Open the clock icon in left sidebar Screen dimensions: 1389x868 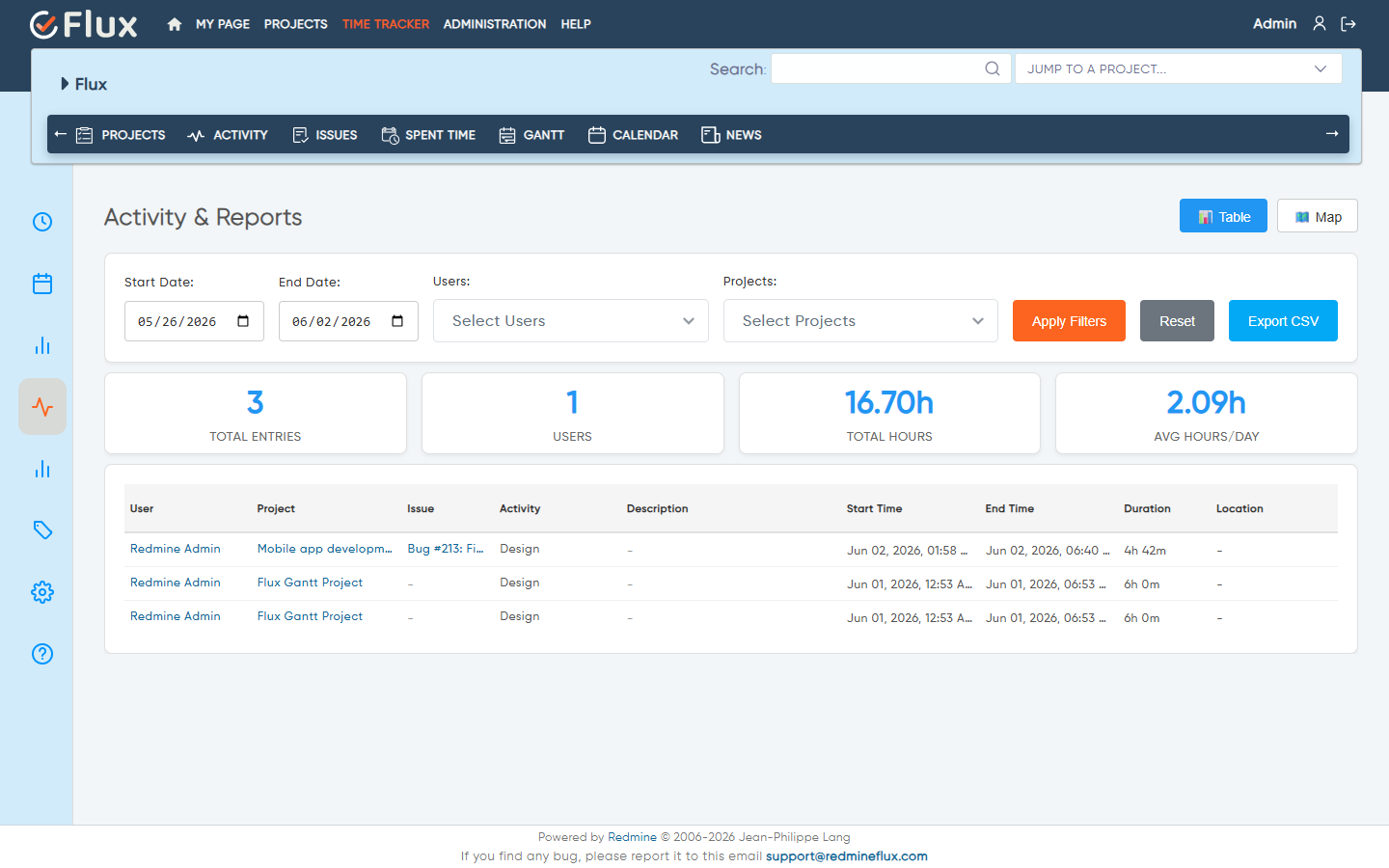click(42, 222)
